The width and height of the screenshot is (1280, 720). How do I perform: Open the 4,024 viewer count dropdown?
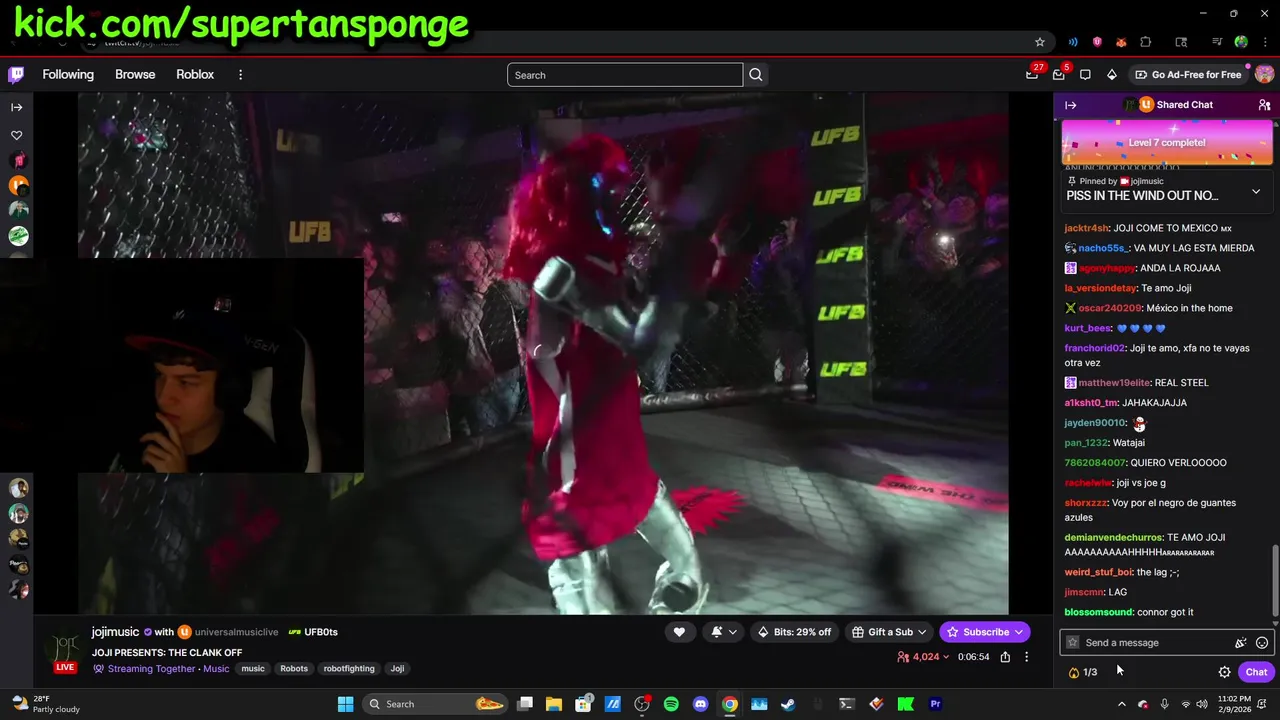click(923, 657)
